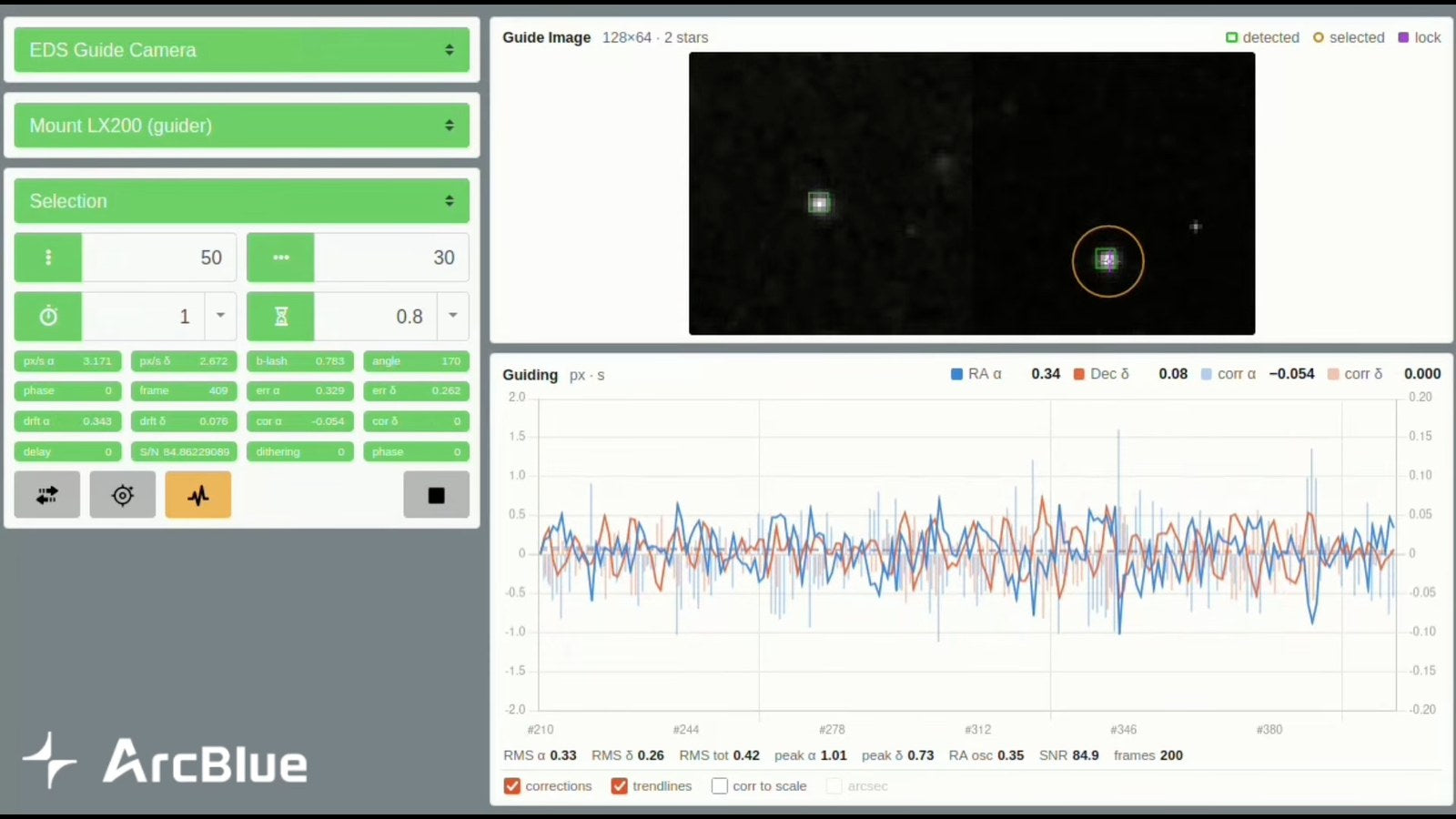Click the S/N 84.86229089 field

coord(184,451)
